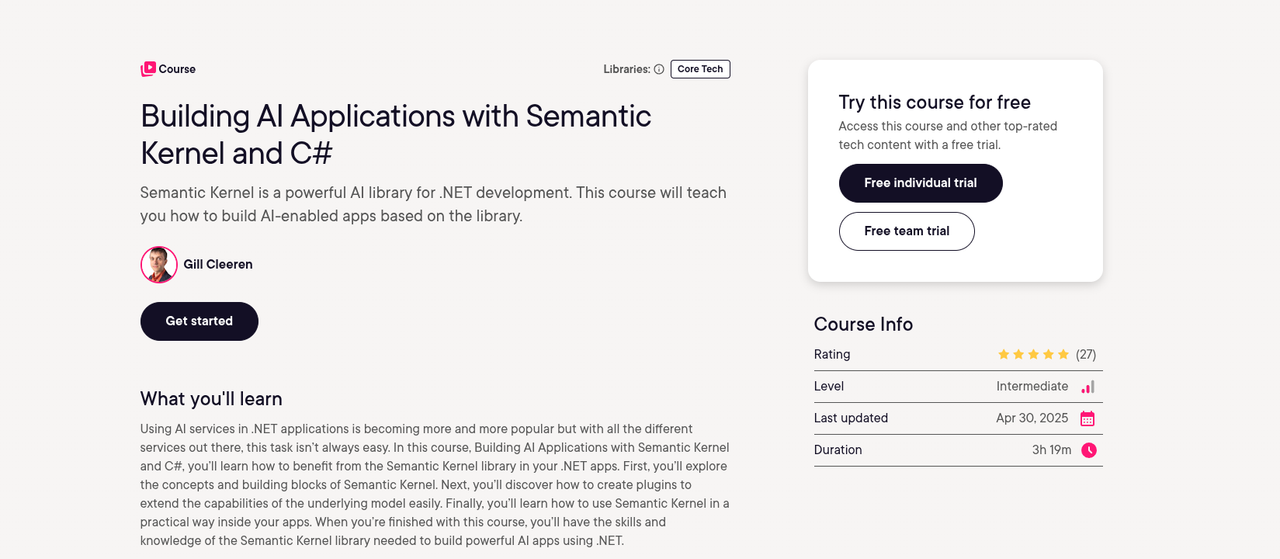1280x559 pixels.
Task: Open the Libraries info icon
Action: coord(659,69)
